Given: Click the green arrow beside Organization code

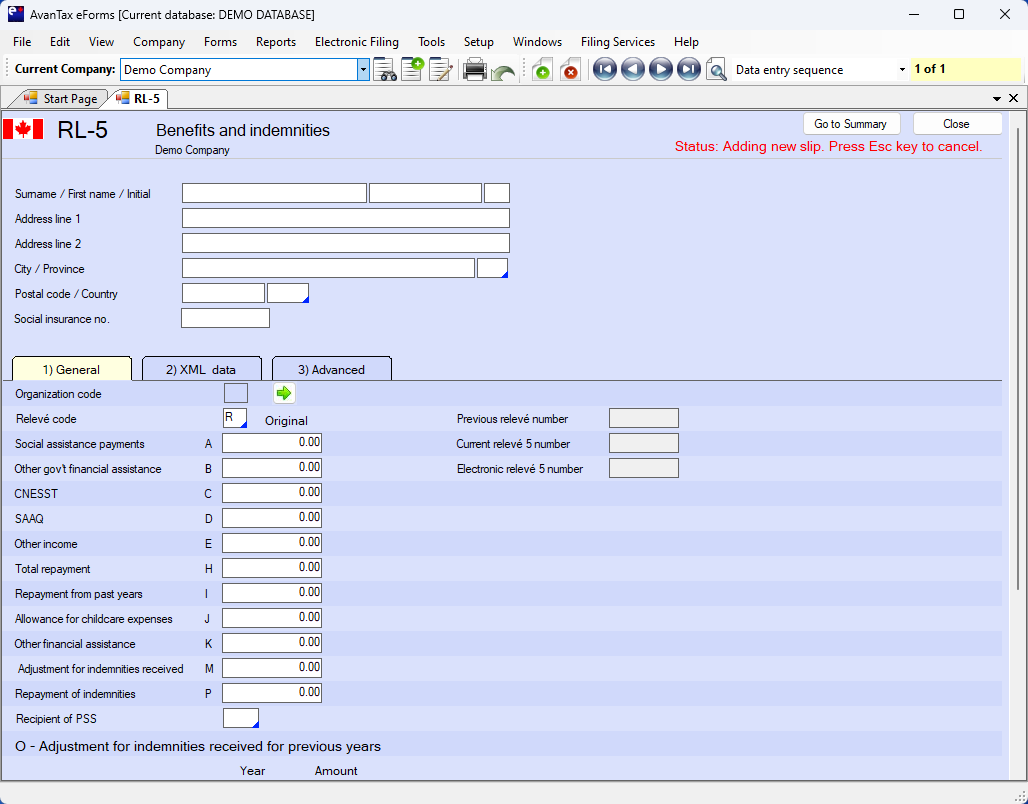Looking at the screenshot, I should [x=284, y=394].
